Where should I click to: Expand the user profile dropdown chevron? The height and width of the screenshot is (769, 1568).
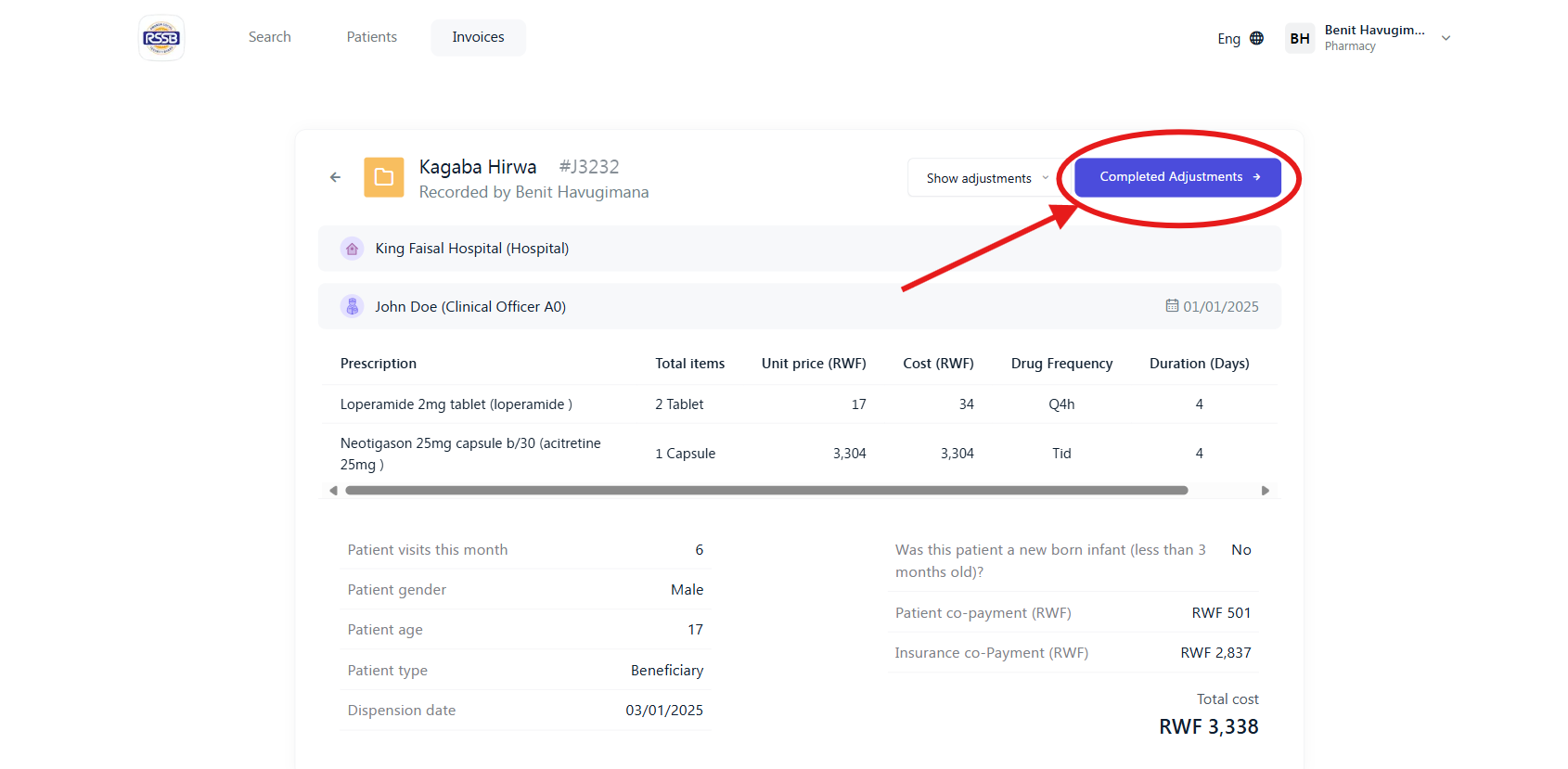[x=1446, y=38]
